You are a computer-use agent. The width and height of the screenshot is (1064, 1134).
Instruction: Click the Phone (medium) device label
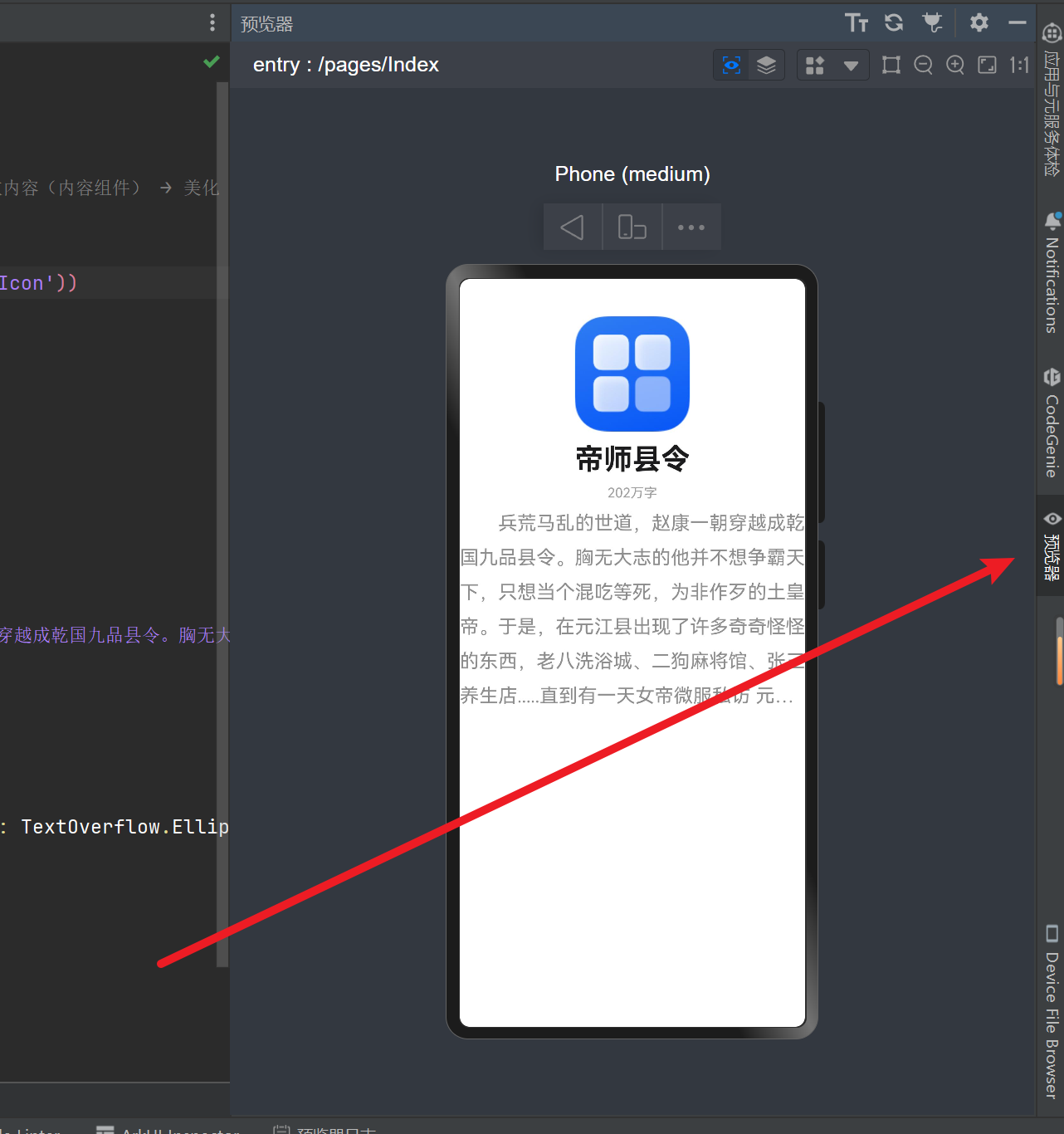(x=632, y=174)
